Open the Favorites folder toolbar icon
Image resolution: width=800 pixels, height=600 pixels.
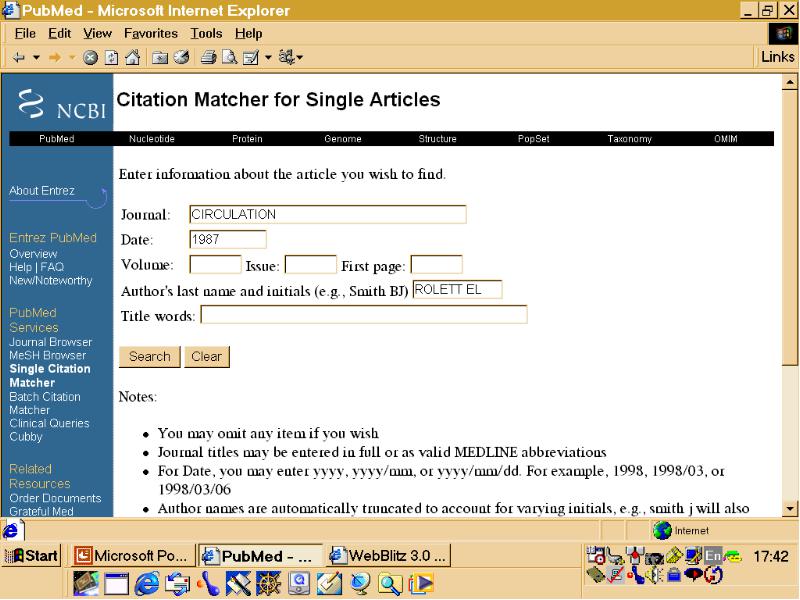click(x=160, y=58)
